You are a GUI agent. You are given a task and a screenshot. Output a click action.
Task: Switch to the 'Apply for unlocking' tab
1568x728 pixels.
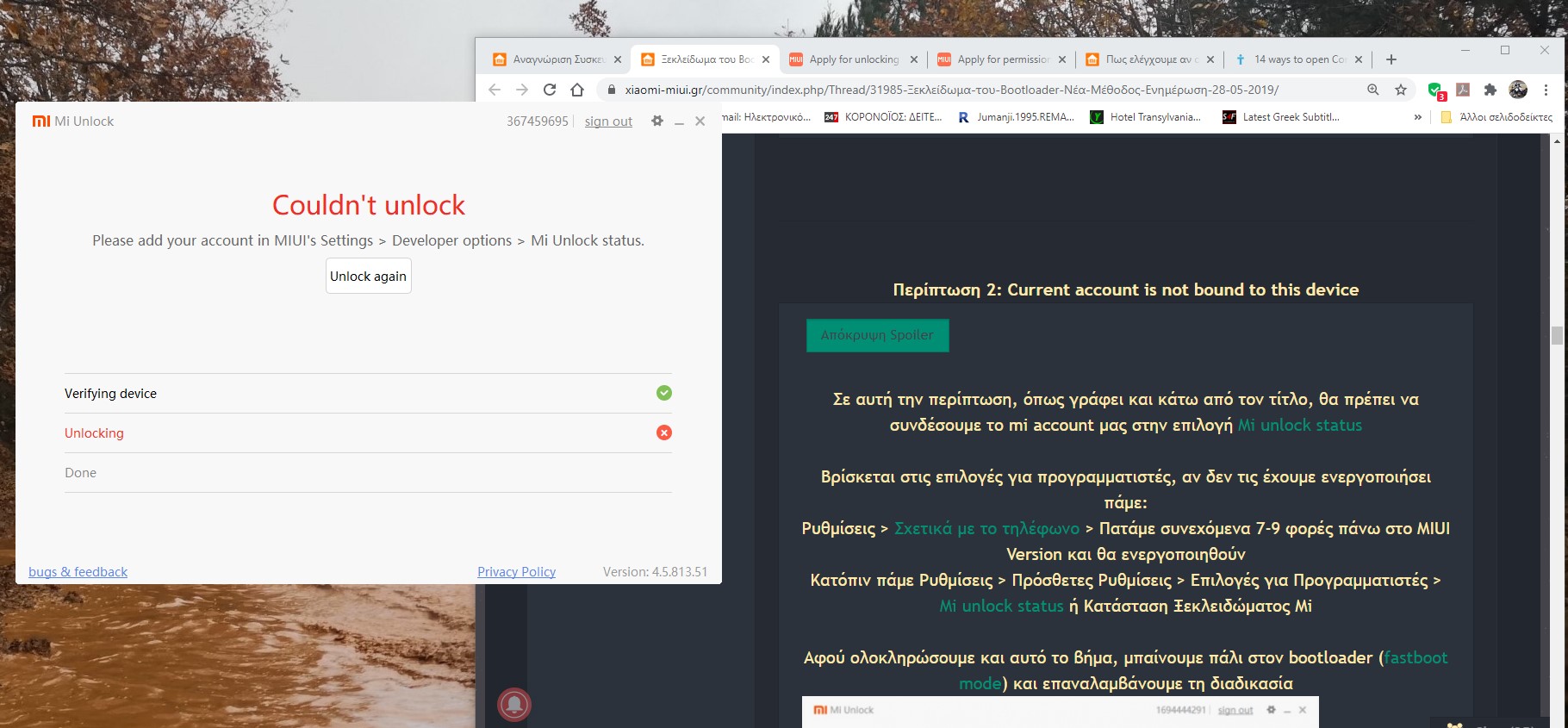click(853, 59)
